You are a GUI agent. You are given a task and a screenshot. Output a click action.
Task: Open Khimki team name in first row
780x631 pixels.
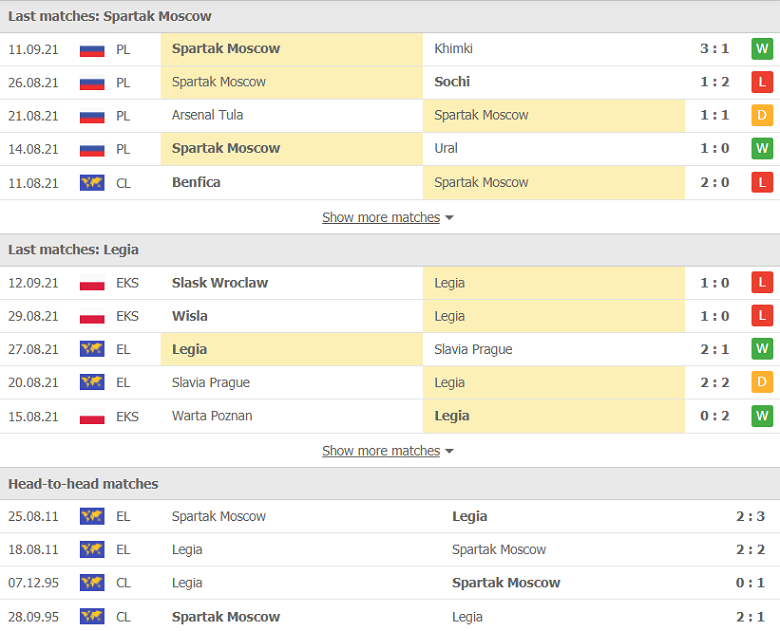pyautogui.click(x=453, y=49)
